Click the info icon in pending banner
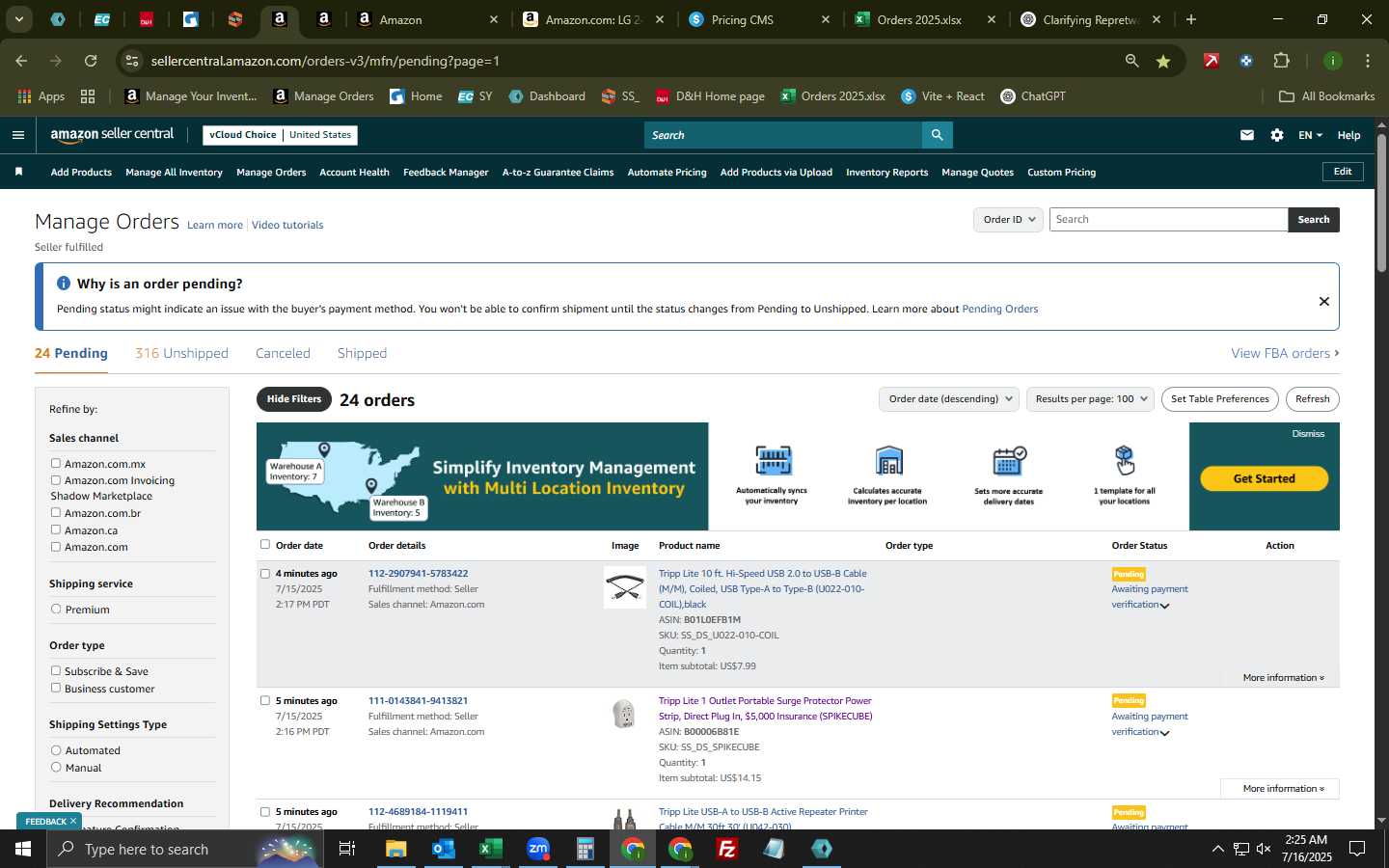The width and height of the screenshot is (1389, 868). click(64, 284)
